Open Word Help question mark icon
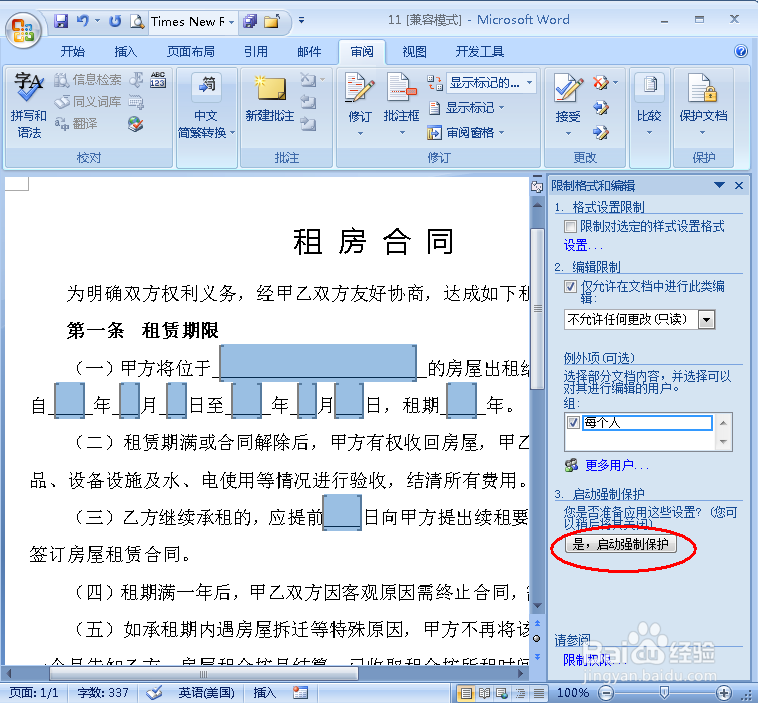This screenshot has height=703, width=758. point(741,51)
